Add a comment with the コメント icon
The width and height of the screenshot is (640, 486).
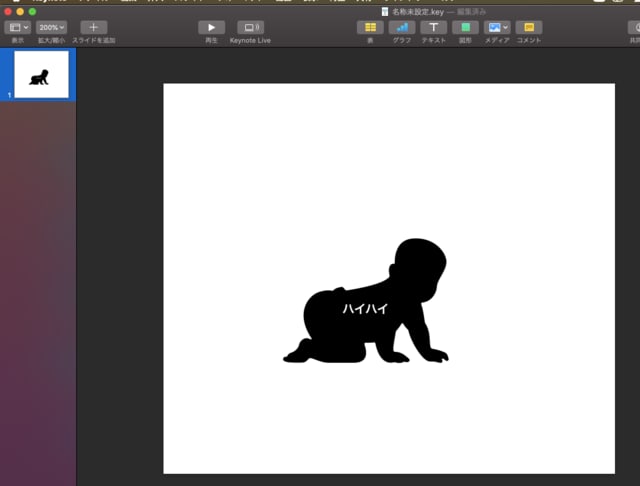529,27
